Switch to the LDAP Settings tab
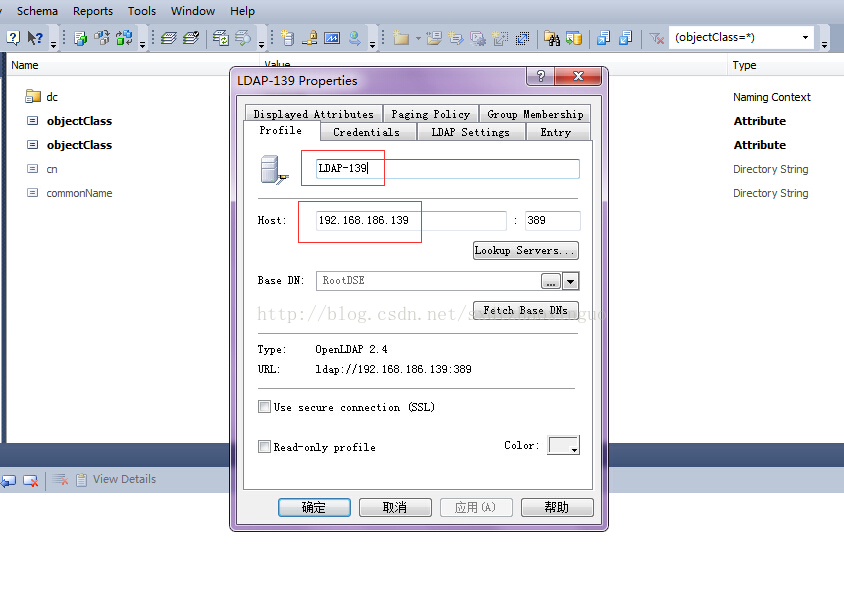The width and height of the screenshot is (844, 607). click(x=470, y=132)
